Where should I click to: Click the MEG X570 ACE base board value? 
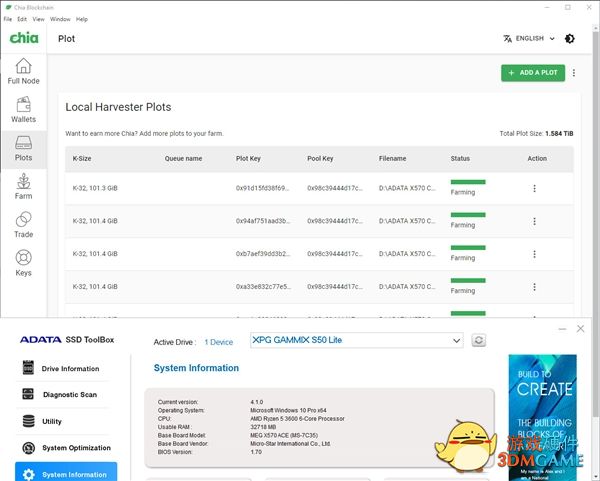pos(284,435)
